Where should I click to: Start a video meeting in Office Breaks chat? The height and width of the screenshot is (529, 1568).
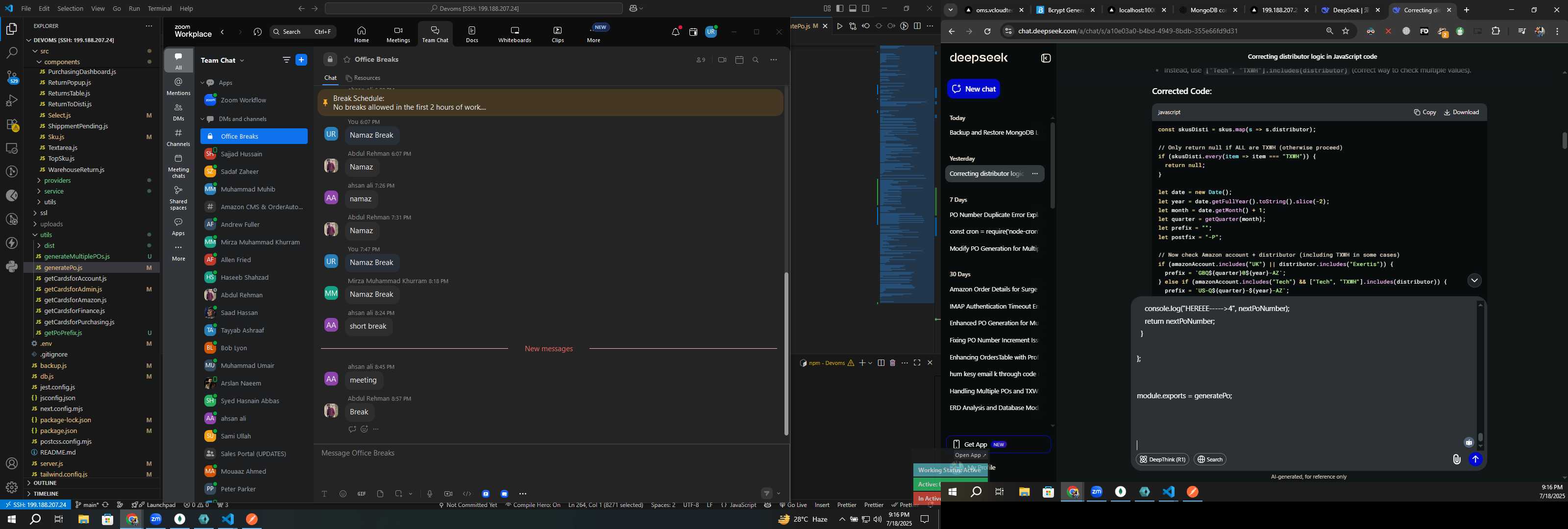722,60
